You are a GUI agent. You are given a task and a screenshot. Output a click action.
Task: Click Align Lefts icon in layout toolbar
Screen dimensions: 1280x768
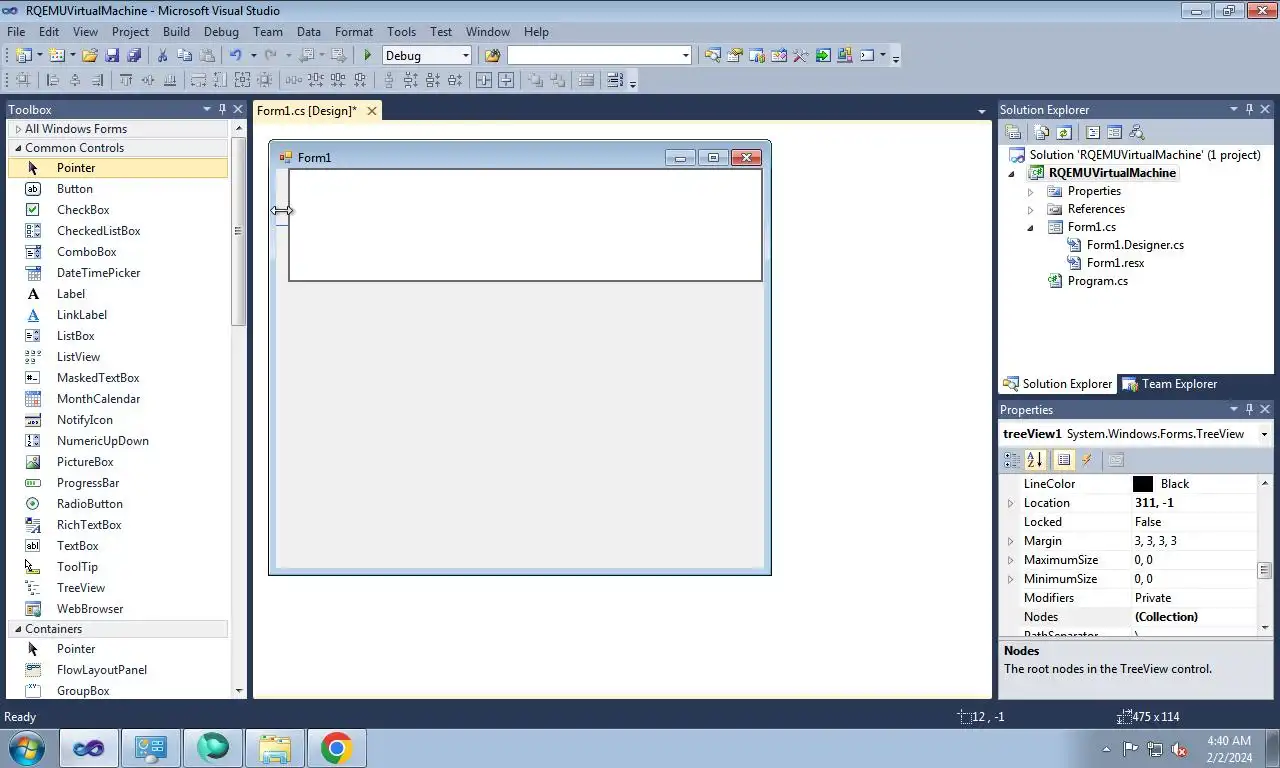point(53,81)
